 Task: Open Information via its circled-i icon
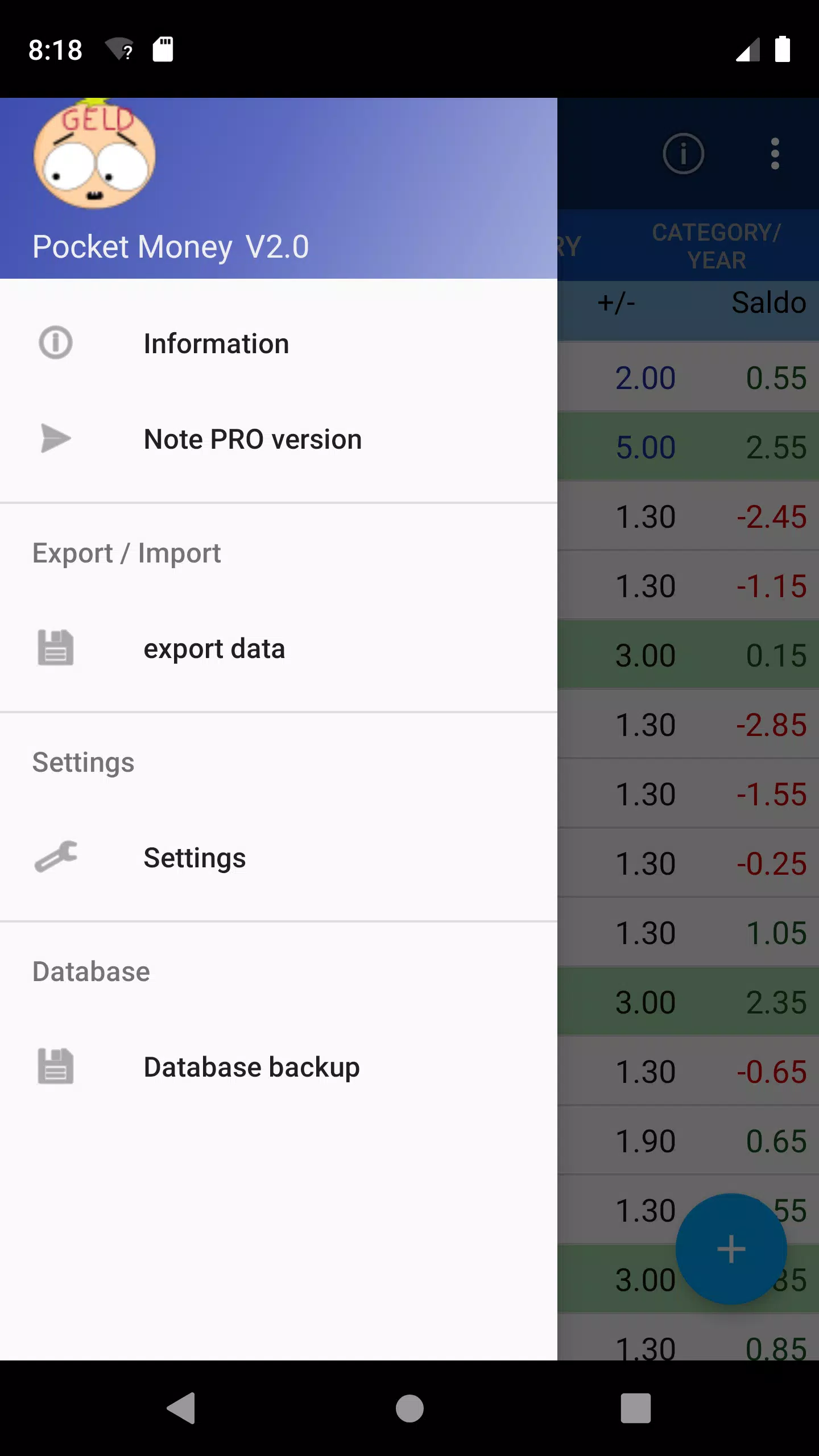(56, 343)
